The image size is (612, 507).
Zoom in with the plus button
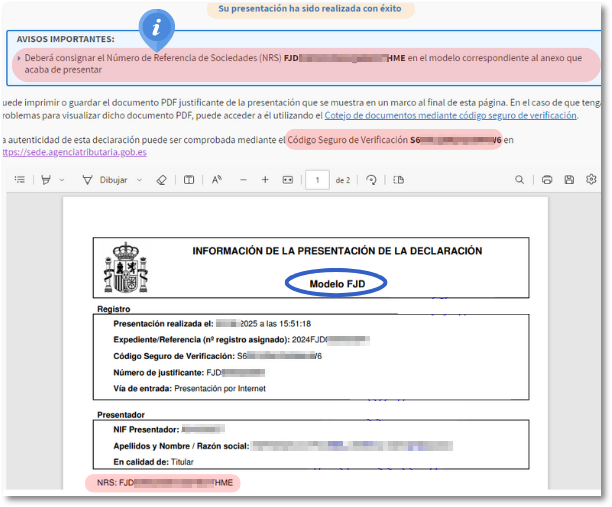(x=265, y=180)
